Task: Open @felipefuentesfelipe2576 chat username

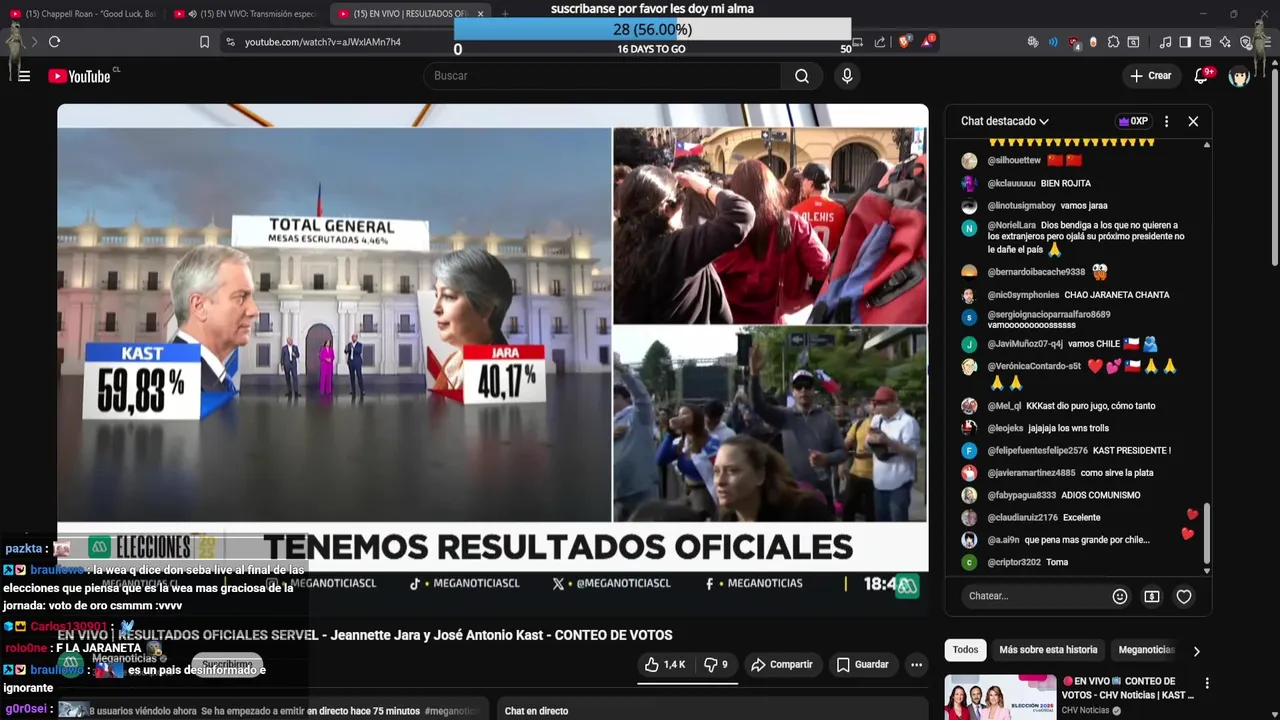Action: [x=1037, y=451]
